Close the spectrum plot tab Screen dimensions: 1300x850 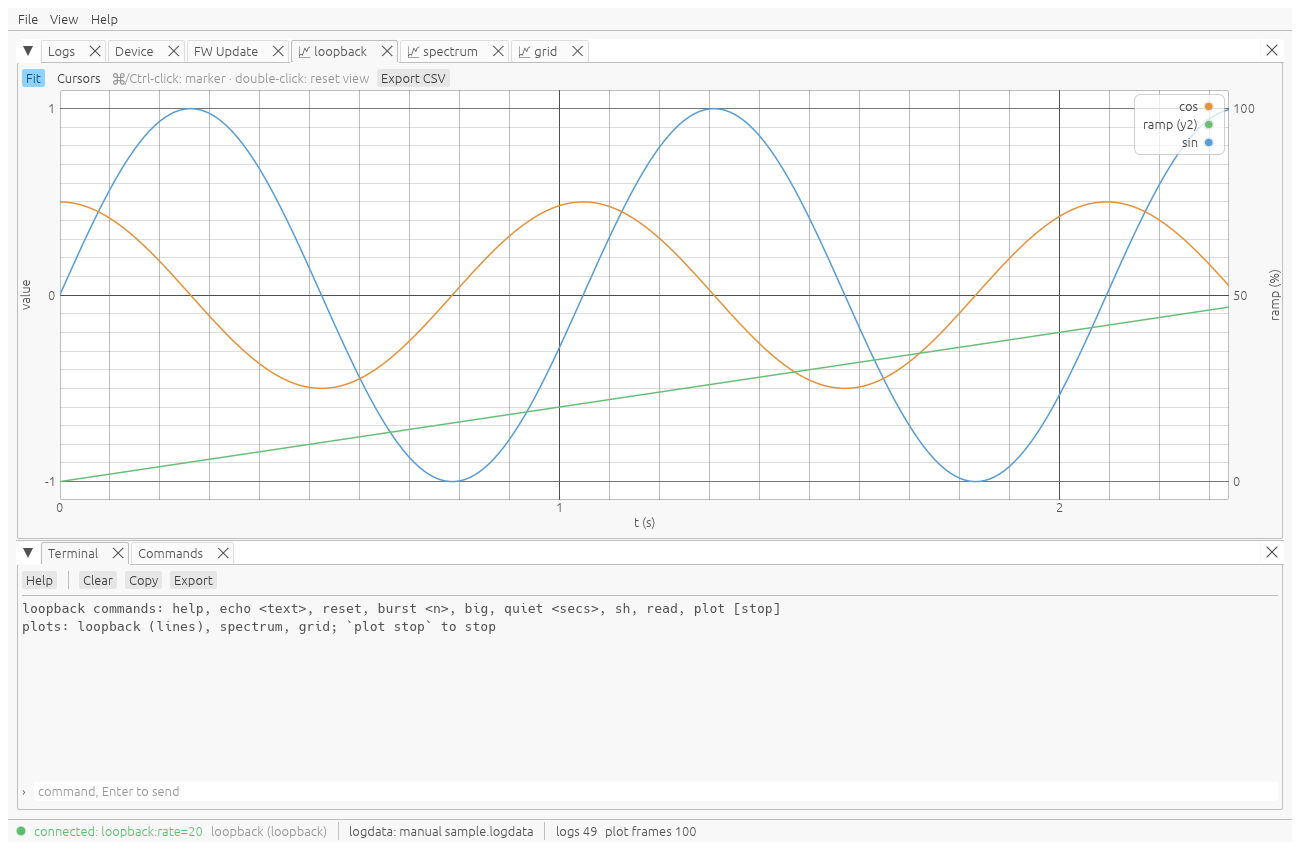point(498,51)
